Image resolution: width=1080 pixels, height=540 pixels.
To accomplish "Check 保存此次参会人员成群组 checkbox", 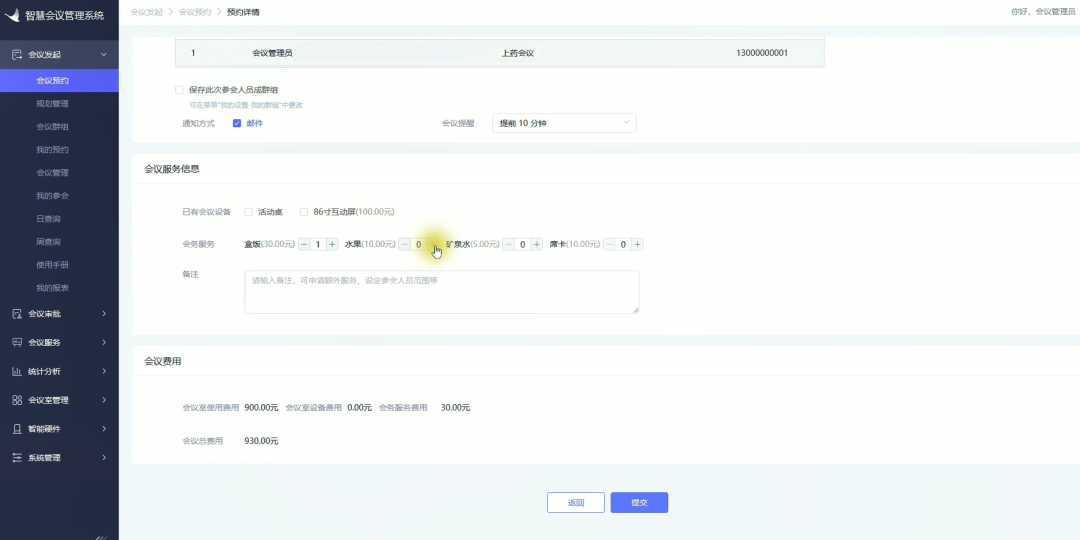I will tap(179, 90).
